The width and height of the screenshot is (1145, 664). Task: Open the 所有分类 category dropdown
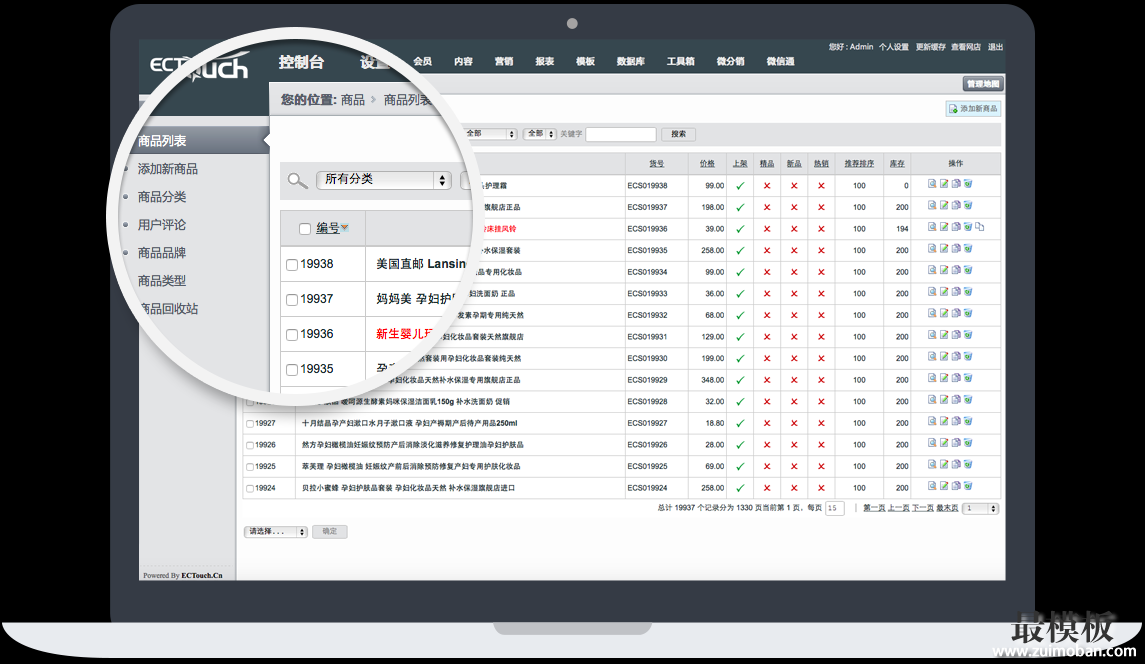pyautogui.click(x=384, y=180)
